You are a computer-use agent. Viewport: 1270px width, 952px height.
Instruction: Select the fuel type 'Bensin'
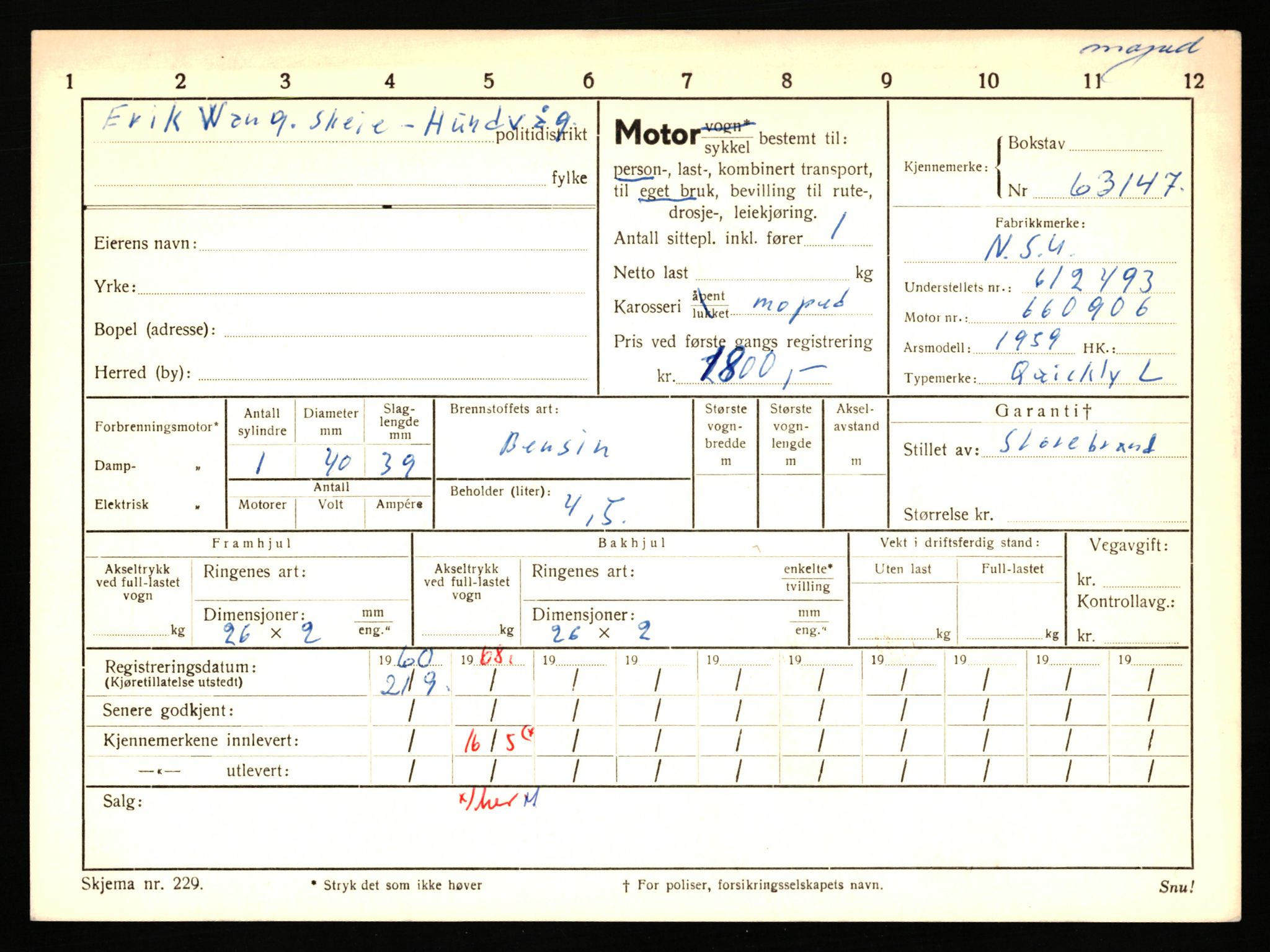(x=554, y=444)
